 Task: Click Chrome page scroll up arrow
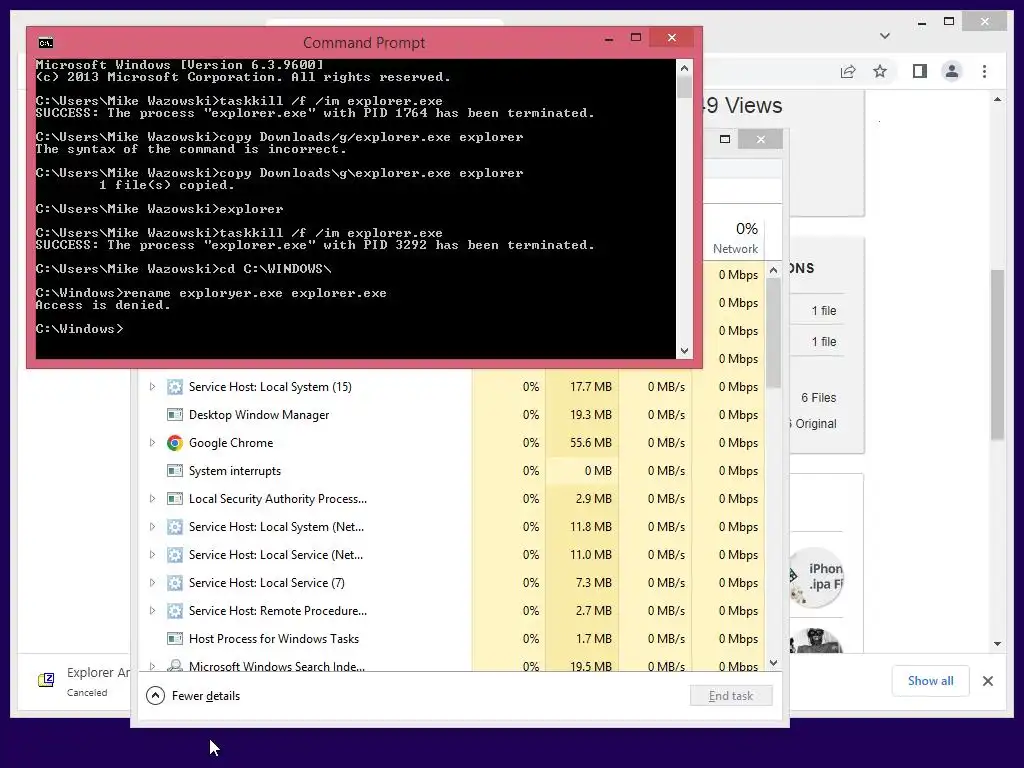point(997,100)
